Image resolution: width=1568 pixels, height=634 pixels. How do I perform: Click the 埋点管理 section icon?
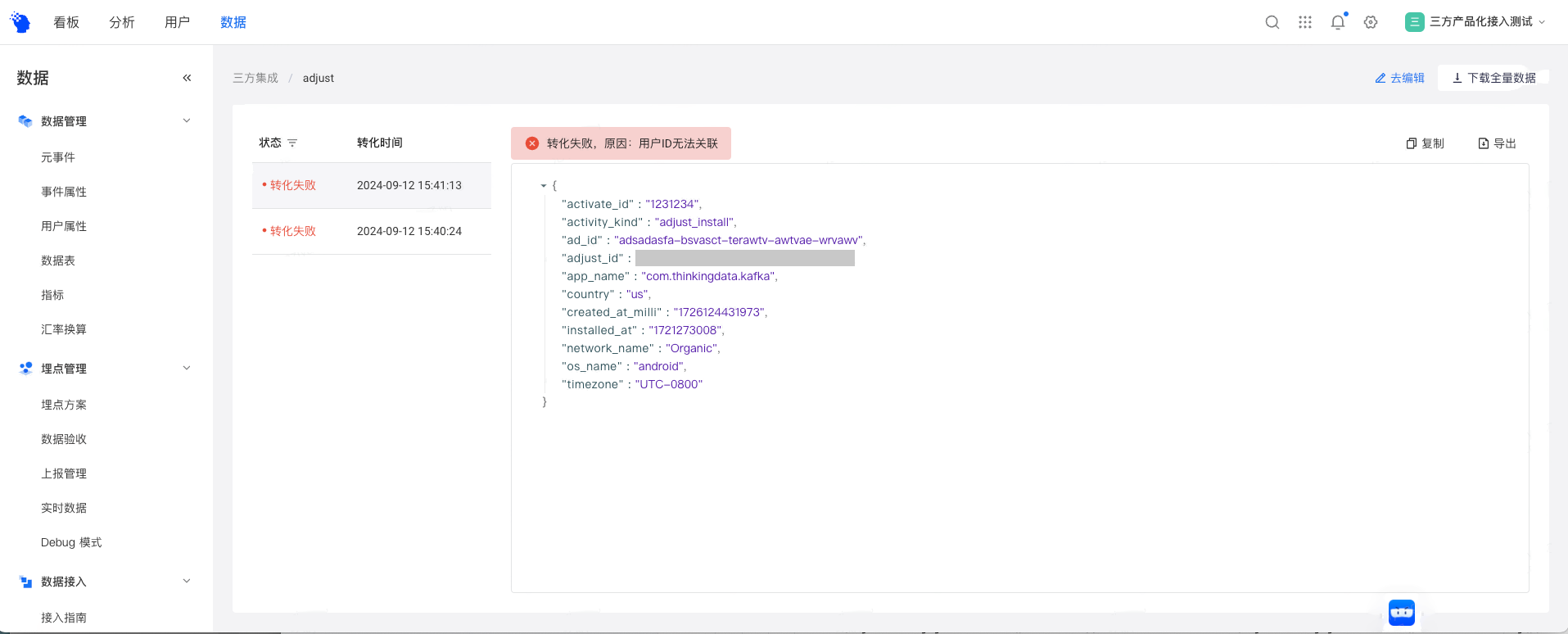point(25,369)
